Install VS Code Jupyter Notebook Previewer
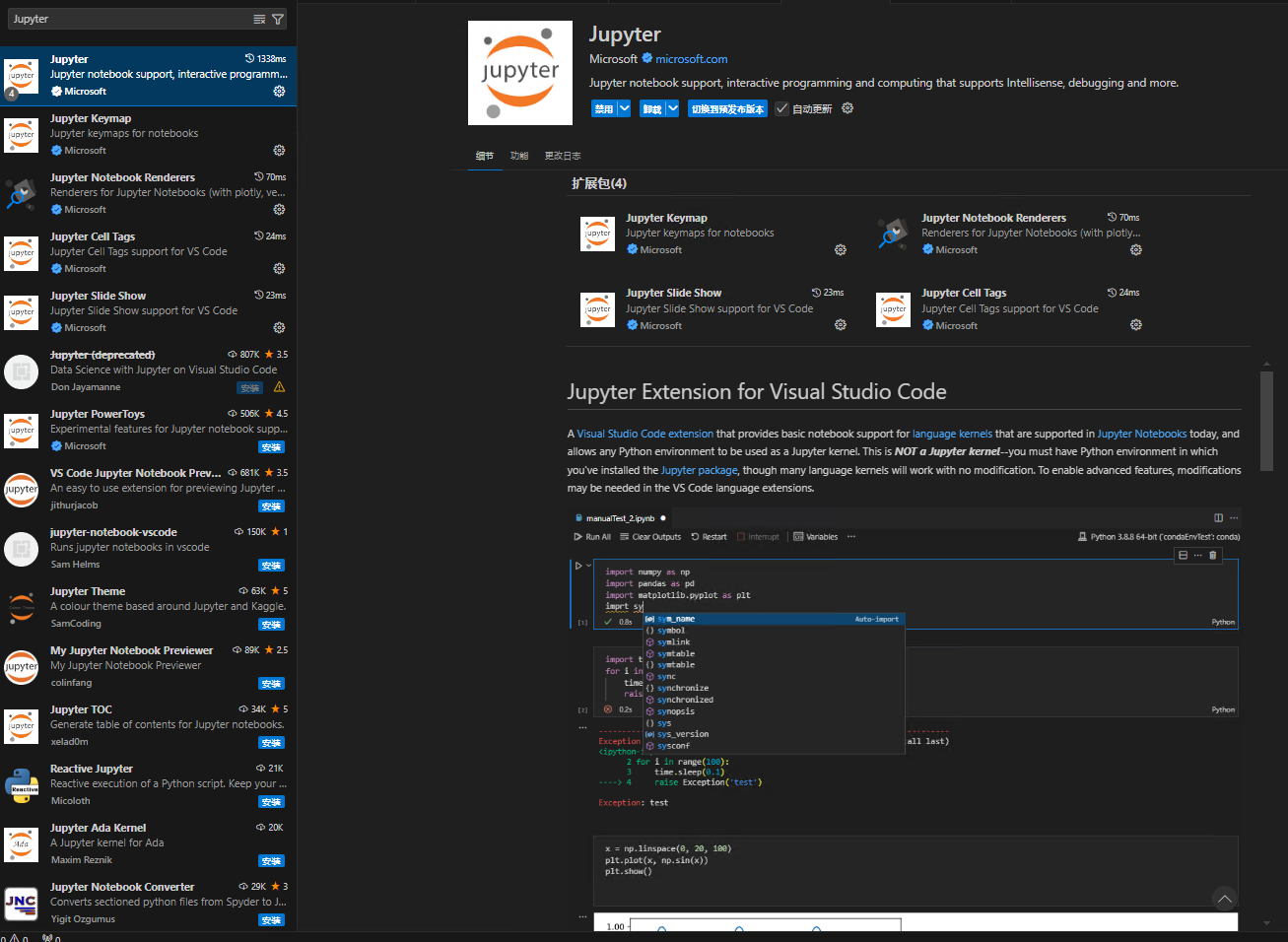Screen dimensions: 1288x942 (272, 506)
